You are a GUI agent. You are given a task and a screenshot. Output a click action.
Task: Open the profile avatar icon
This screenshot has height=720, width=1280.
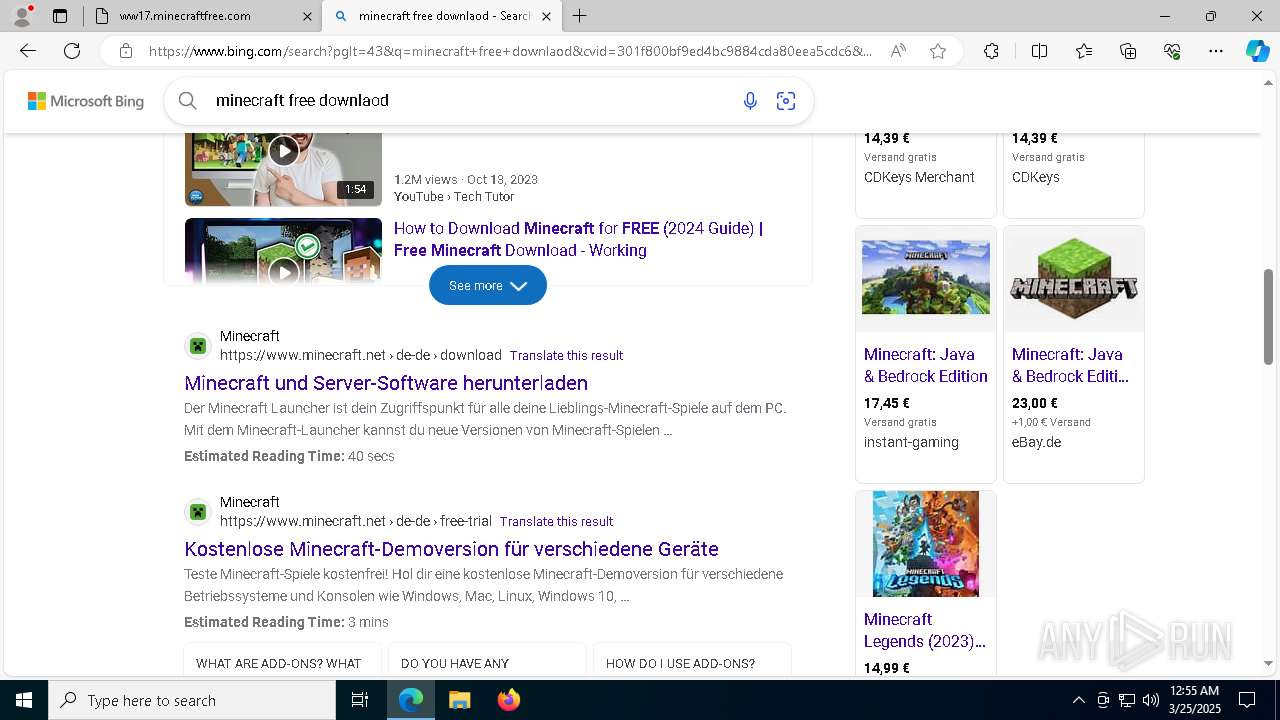tap(21, 15)
